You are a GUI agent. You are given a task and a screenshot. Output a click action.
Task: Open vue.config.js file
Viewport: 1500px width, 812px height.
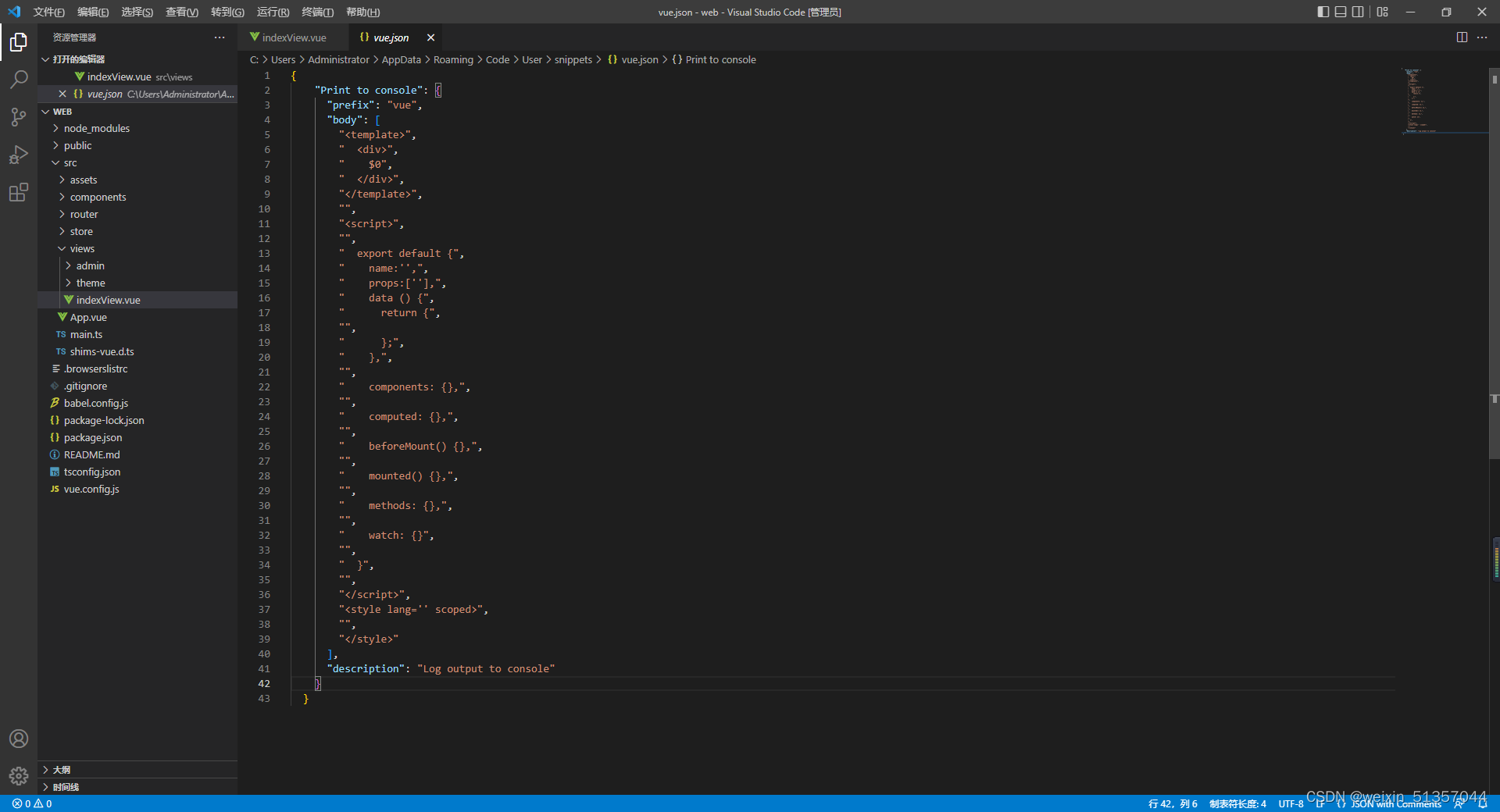(x=137, y=489)
